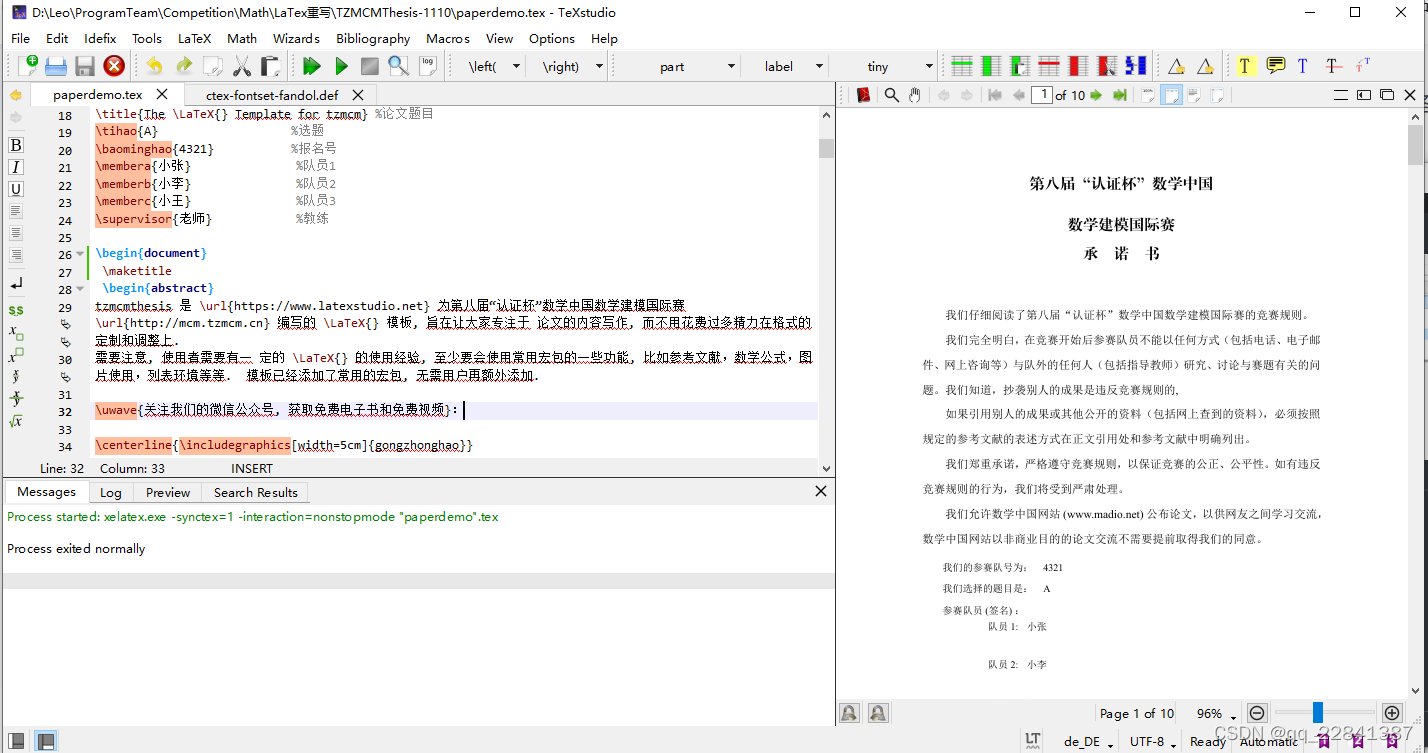Screen dimensions: 1428x753
Task: Redo the last undone edit
Action: (184, 66)
